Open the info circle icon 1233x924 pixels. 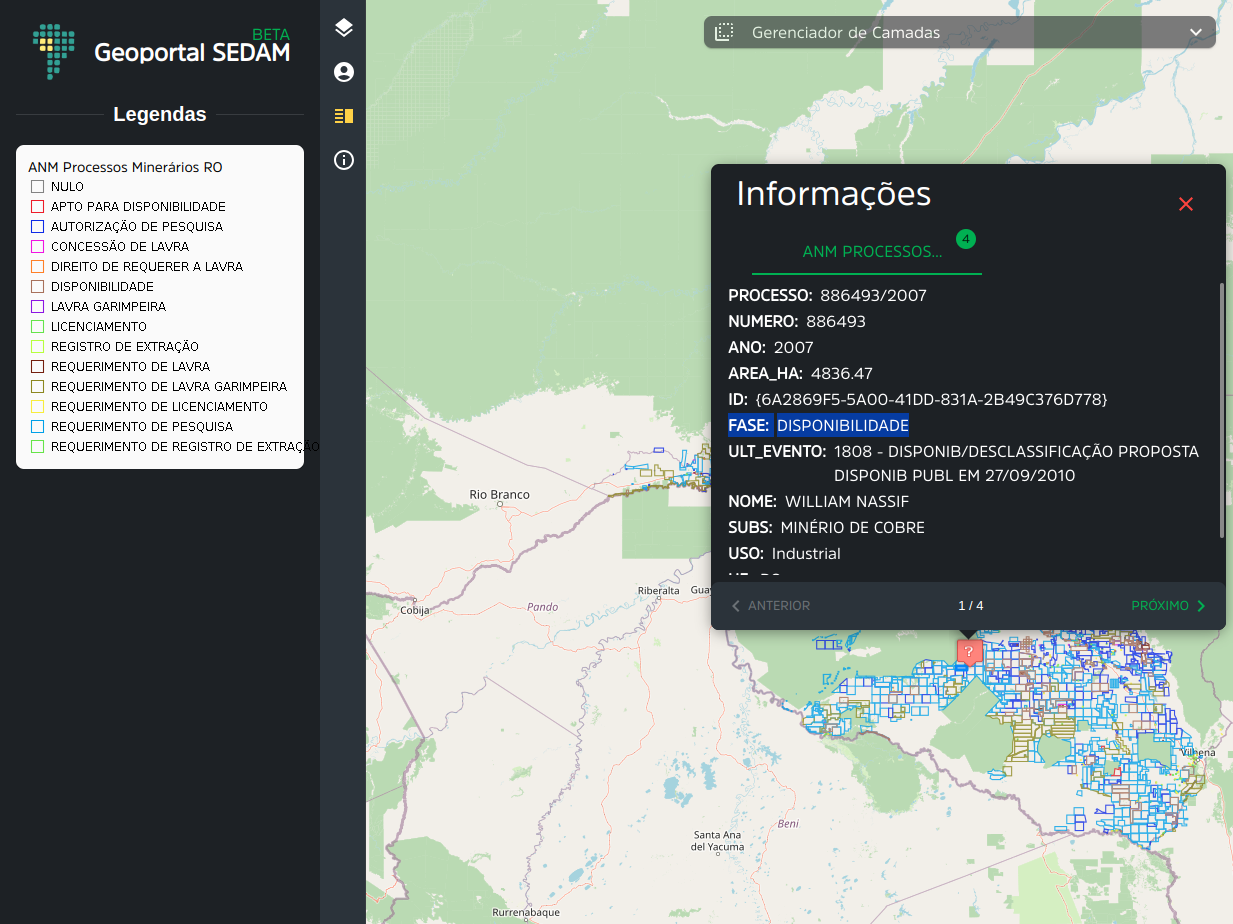(x=344, y=160)
